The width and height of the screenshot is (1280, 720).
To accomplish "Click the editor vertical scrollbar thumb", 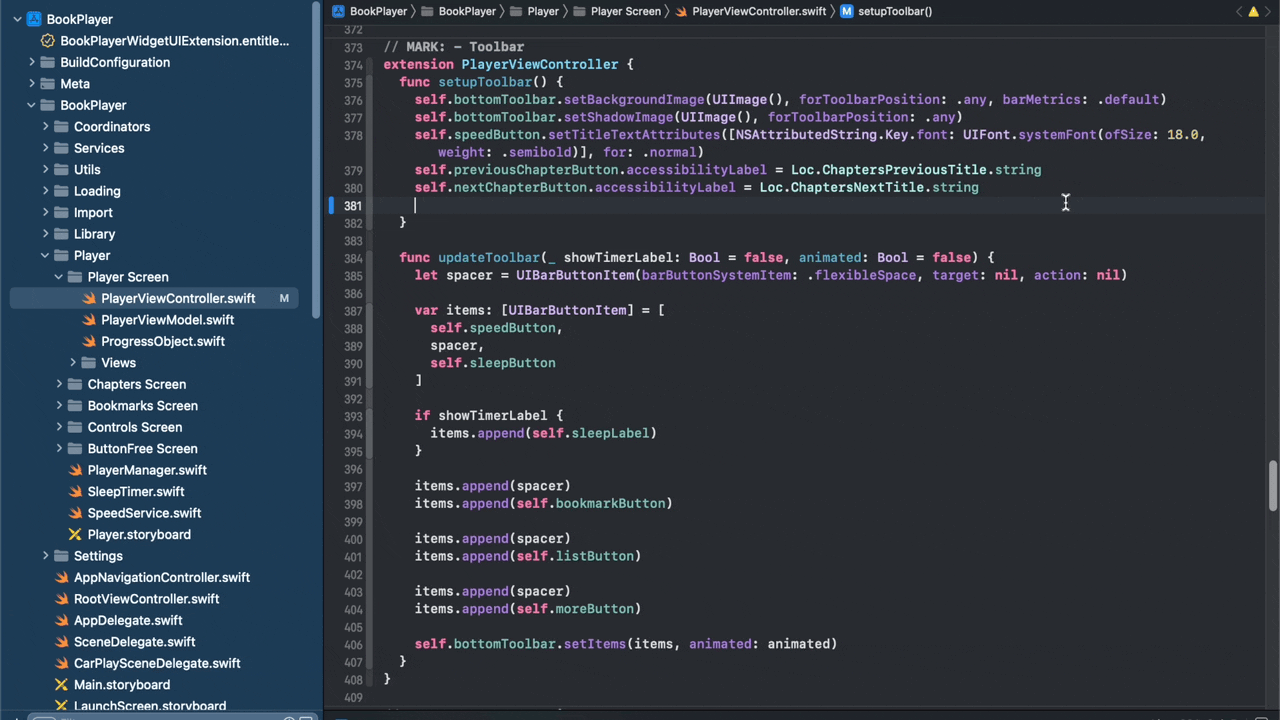I will point(1272,486).
